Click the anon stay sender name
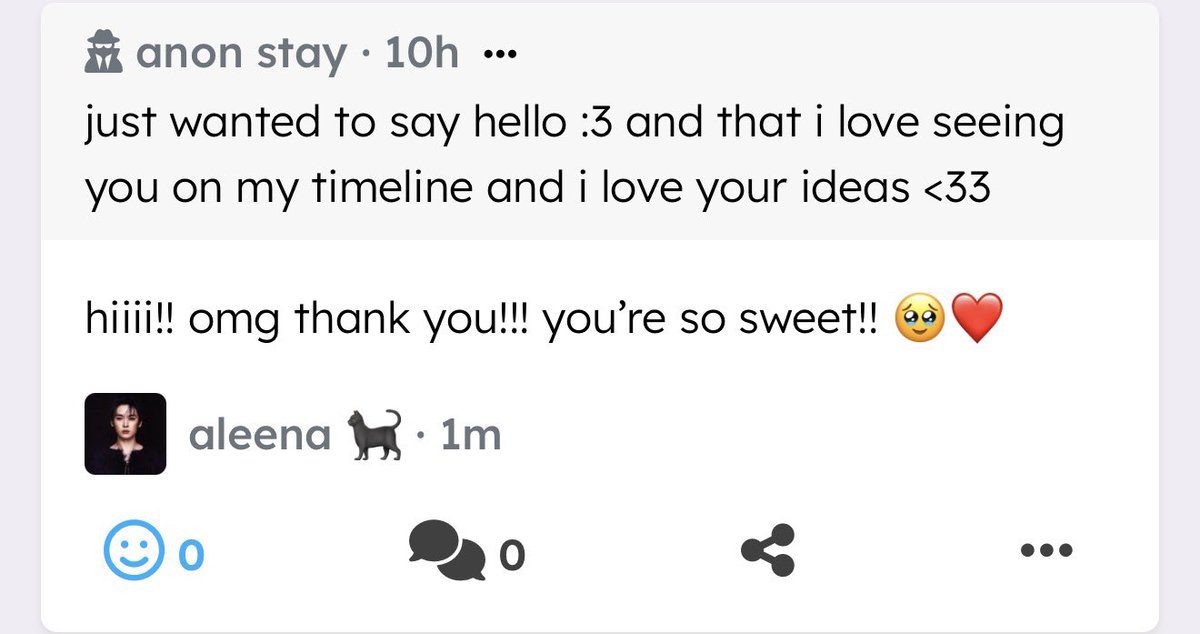 pos(240,54)
